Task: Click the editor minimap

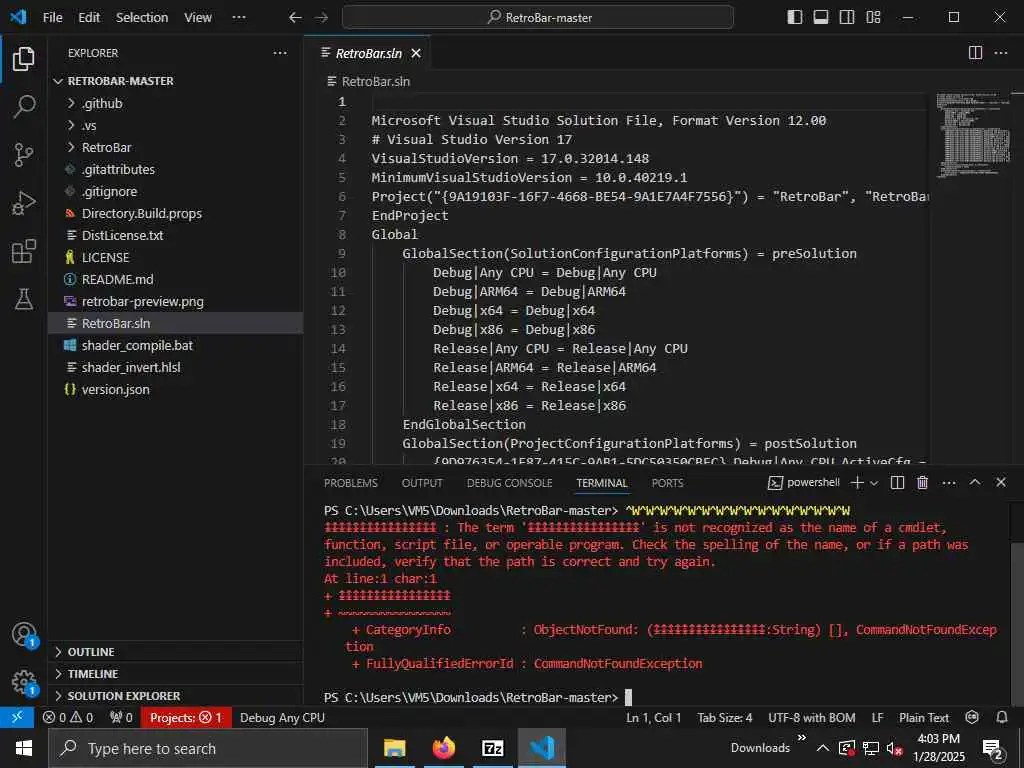Action: click(974, 135)
